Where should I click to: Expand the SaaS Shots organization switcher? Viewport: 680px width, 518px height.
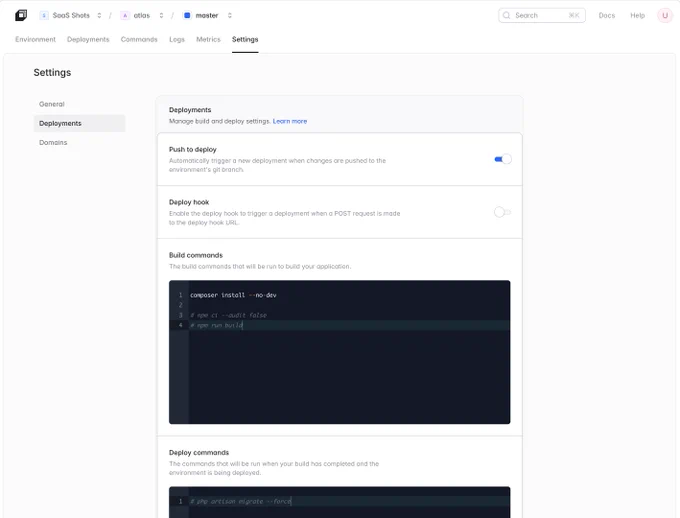[x=99, y=16]
